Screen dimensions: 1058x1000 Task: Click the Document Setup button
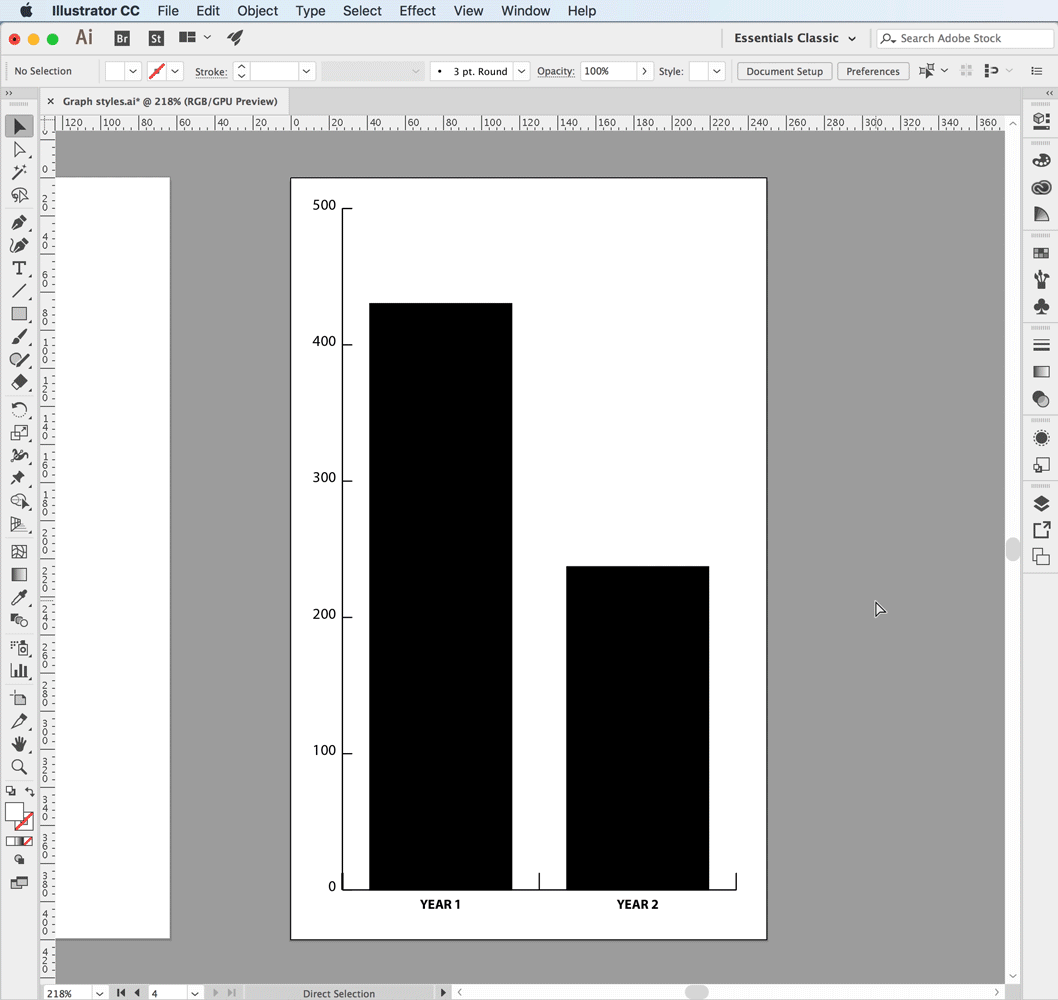point(786,71)
